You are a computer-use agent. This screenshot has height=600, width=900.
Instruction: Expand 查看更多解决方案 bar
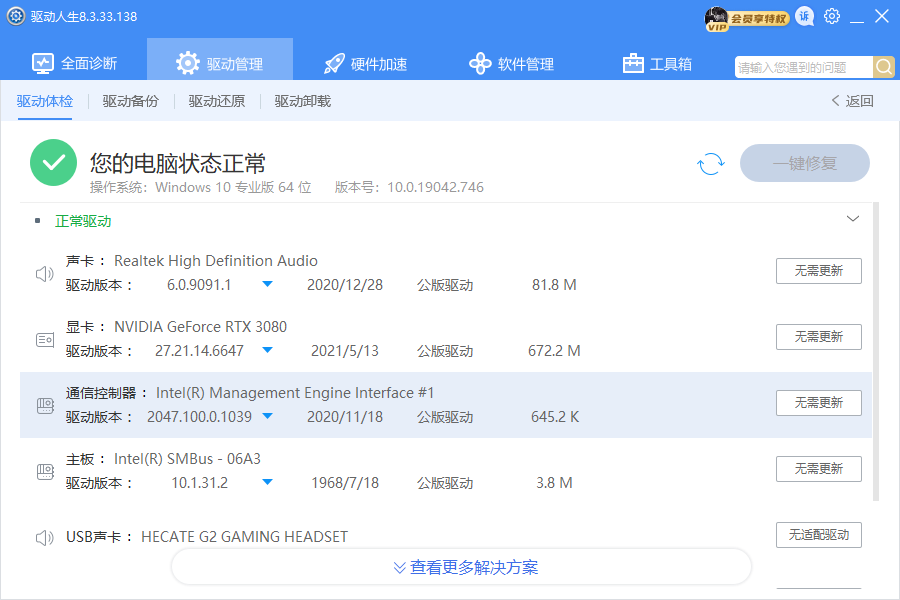tap(461, 567)
